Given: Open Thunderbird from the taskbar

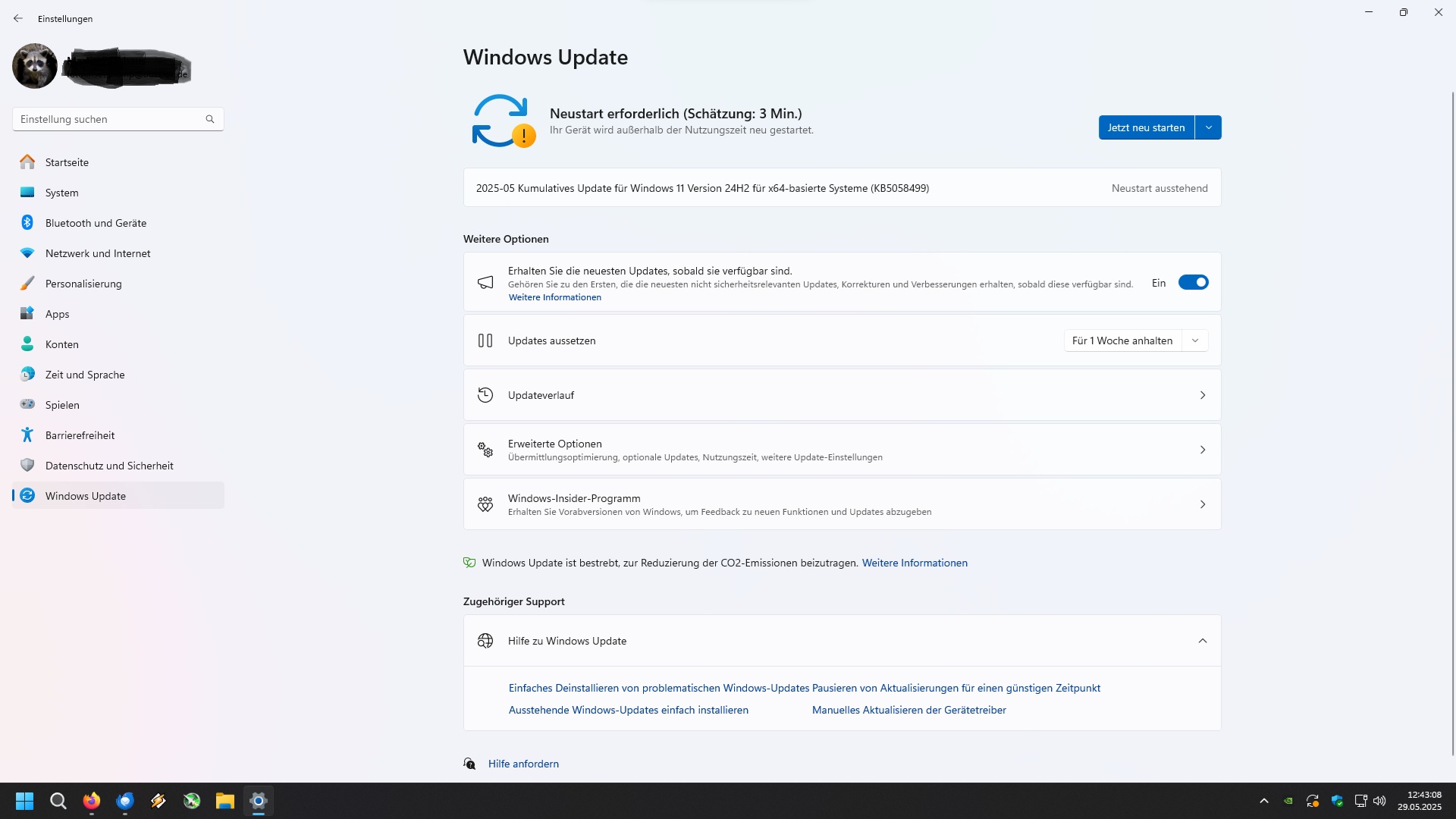Looking at the screenshot, I should point(125,801).
